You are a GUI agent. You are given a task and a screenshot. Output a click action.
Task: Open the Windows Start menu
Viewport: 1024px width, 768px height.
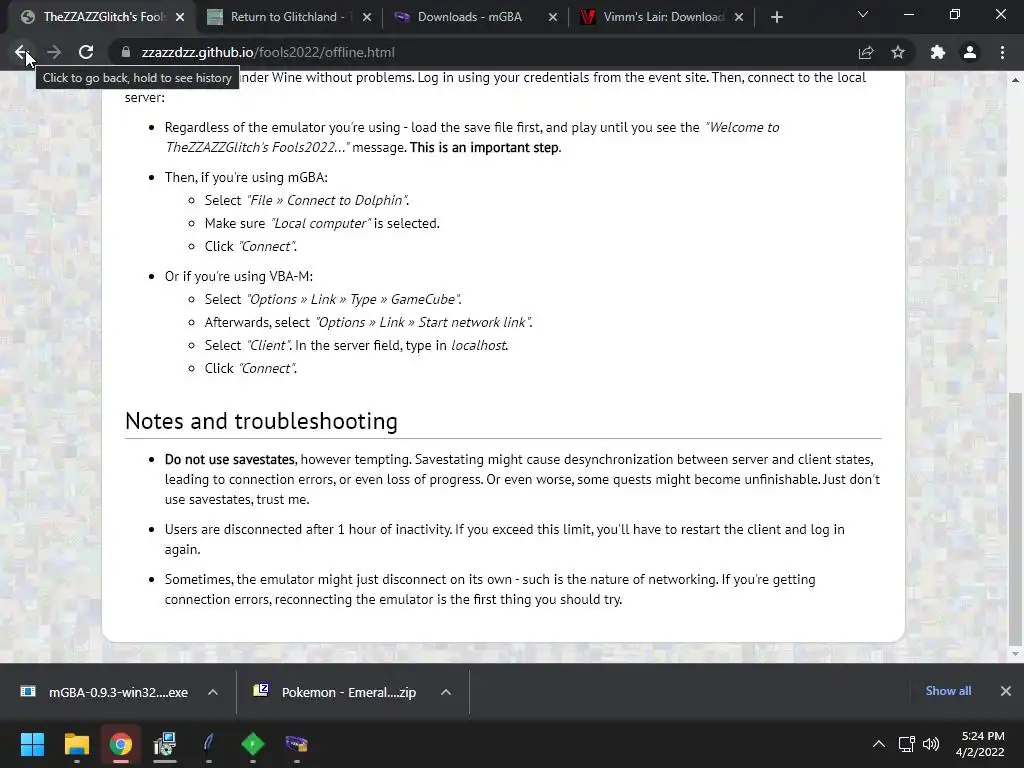[32, 744]
